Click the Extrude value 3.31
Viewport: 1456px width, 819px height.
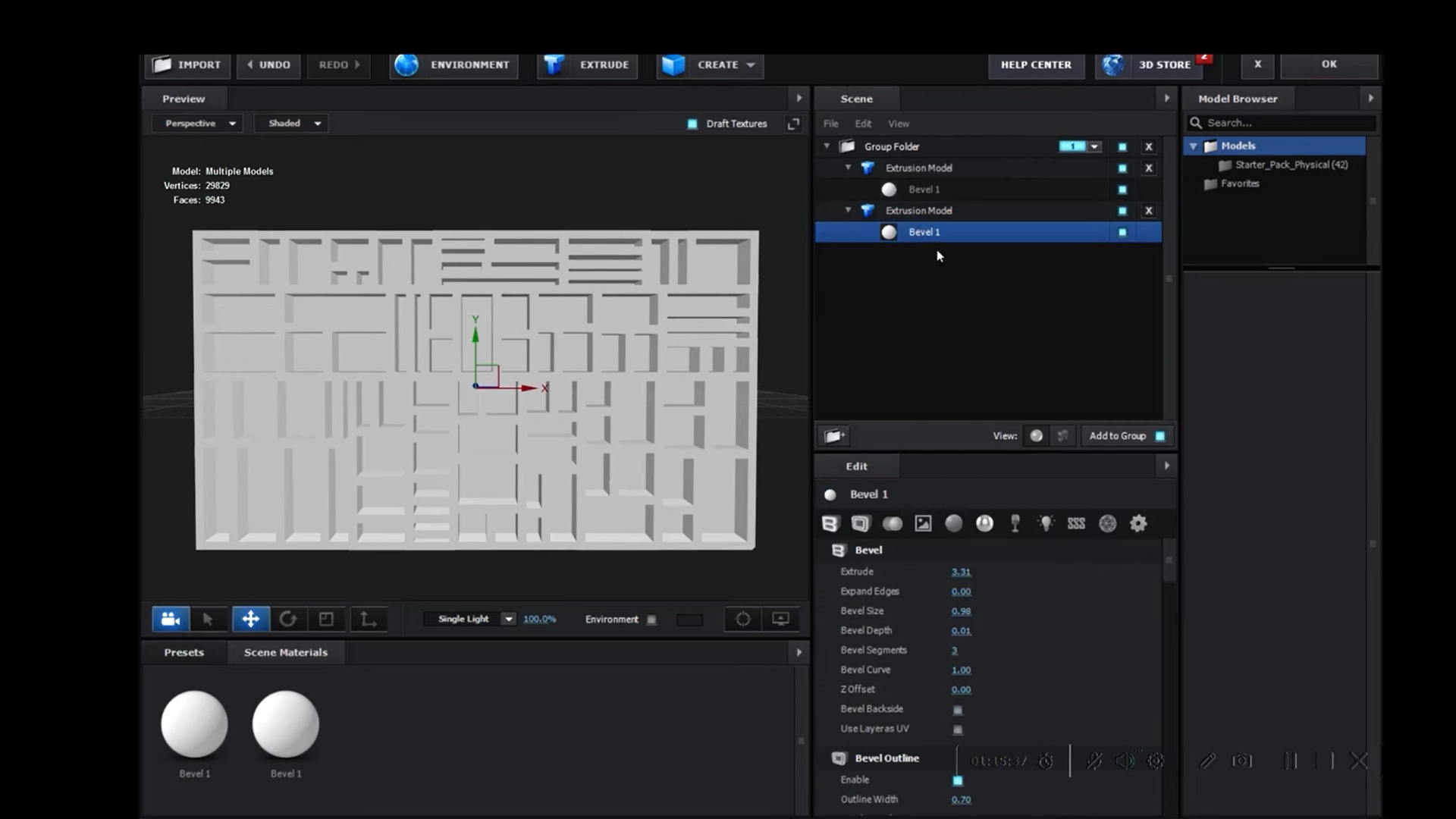click(x=961, y=572)
